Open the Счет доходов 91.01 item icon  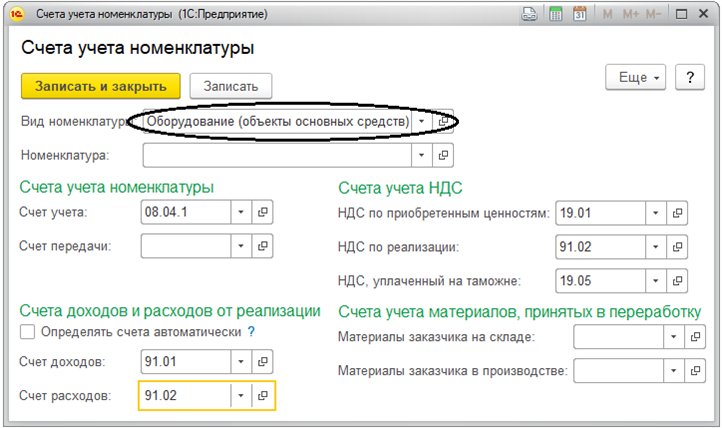pyautogui.click(x=262, y=362)
